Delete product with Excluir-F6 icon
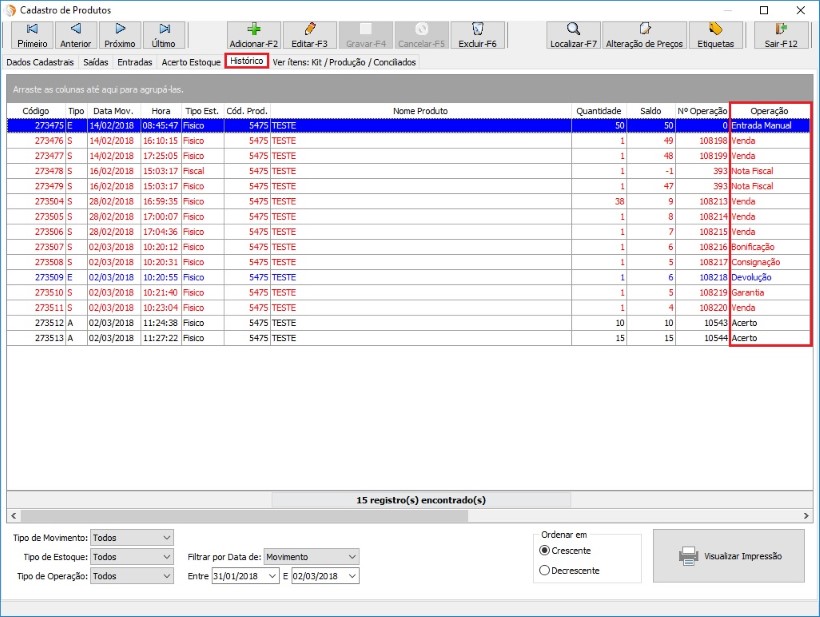This screenshot has width=820, height=617. coord(477,35)
